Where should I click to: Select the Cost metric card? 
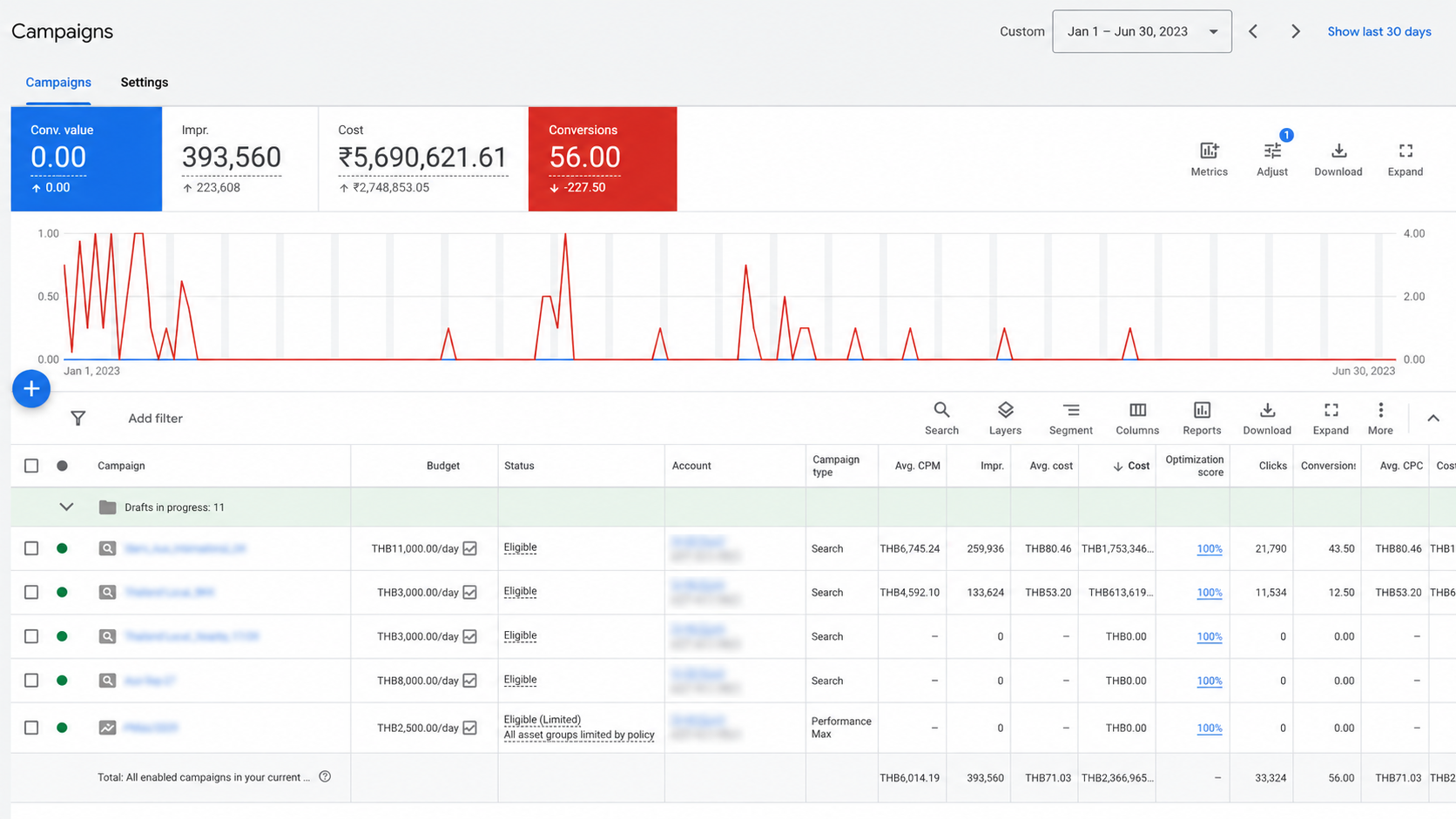click(x=423, y=159)
